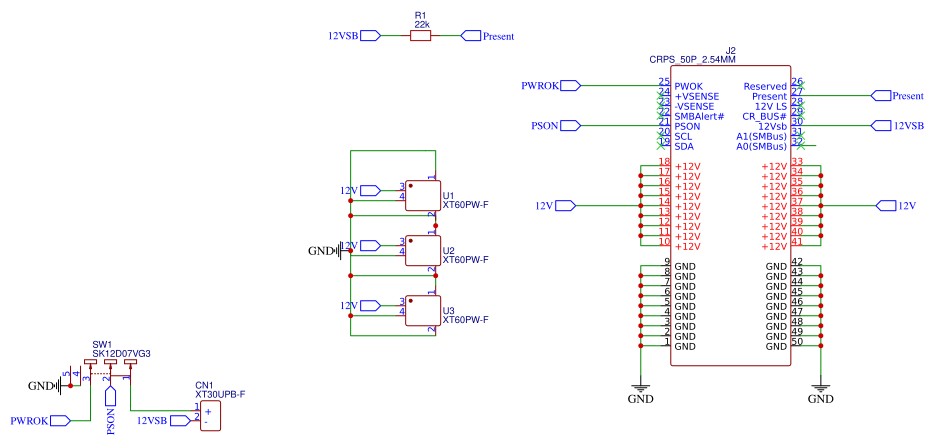
Task: Click the +VSENSE pin label
Action: click(696, 96)
